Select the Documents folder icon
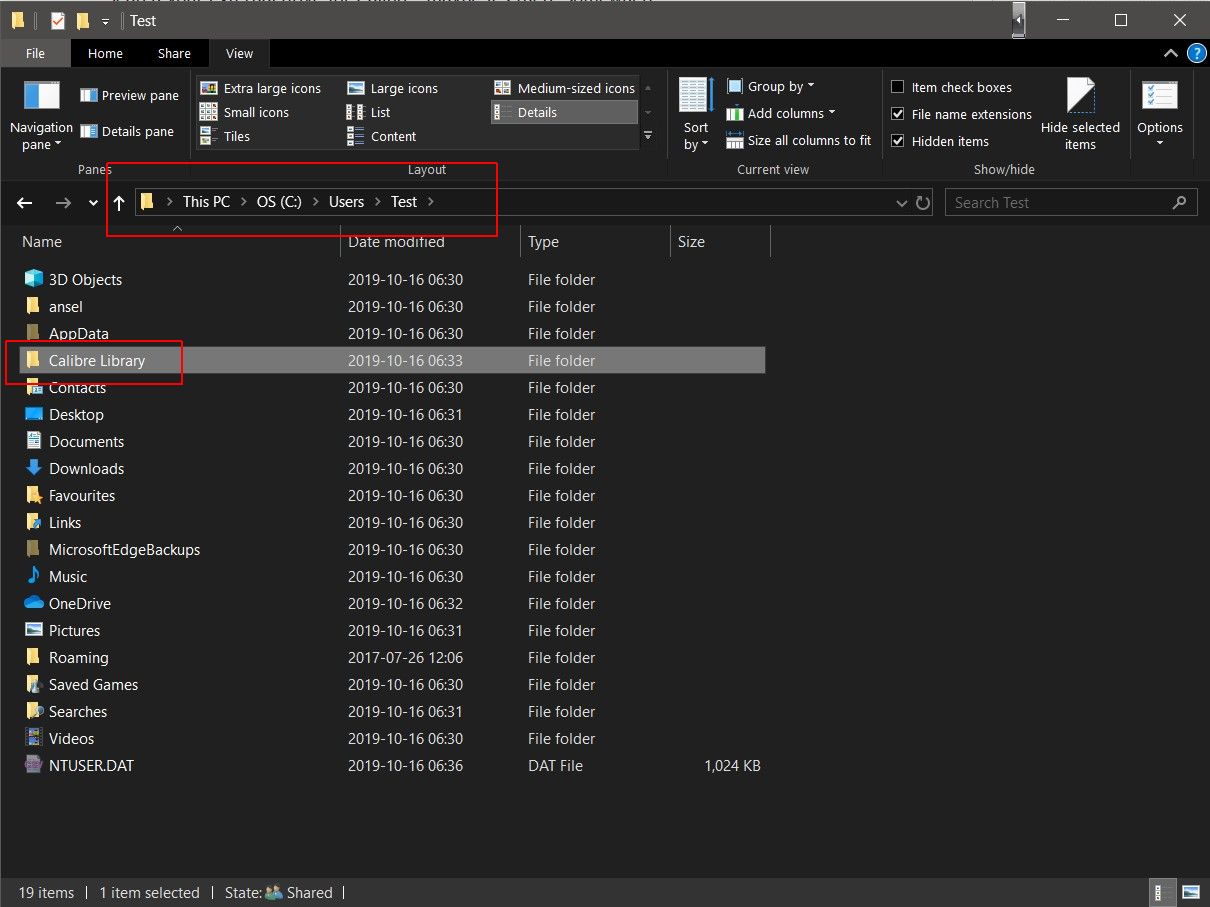The image size is (1210, 907). [x=34, y=441]
